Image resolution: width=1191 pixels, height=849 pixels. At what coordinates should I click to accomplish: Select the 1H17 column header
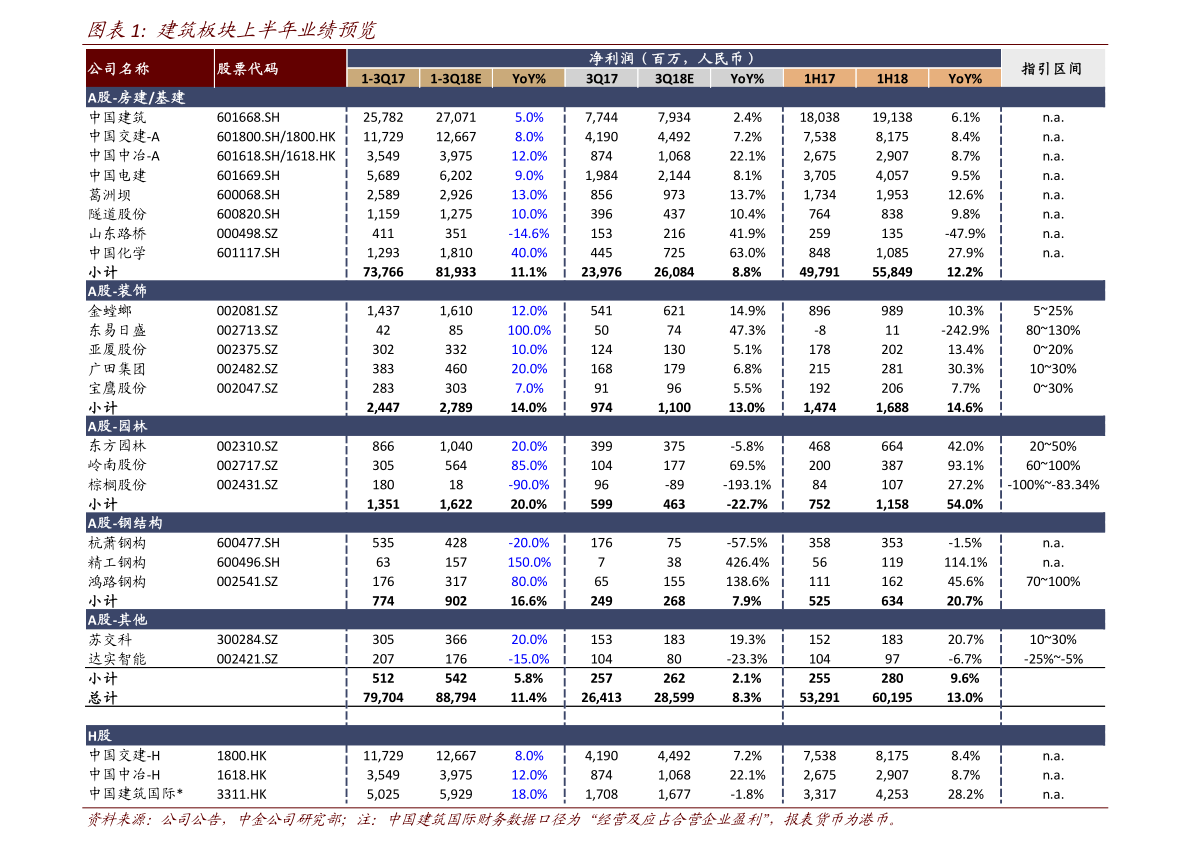point(820,78)
